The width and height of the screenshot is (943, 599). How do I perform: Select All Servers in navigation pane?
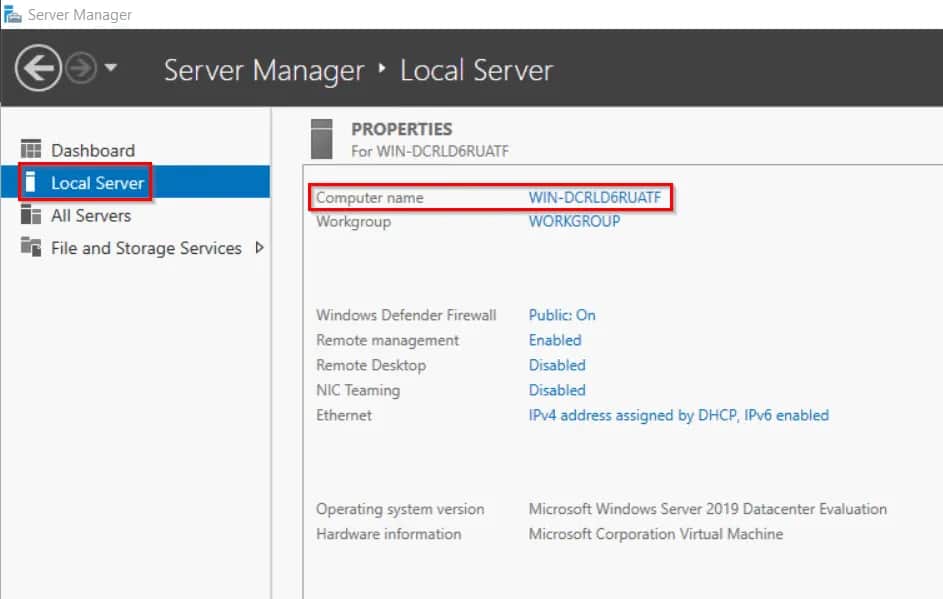(90, 215)
